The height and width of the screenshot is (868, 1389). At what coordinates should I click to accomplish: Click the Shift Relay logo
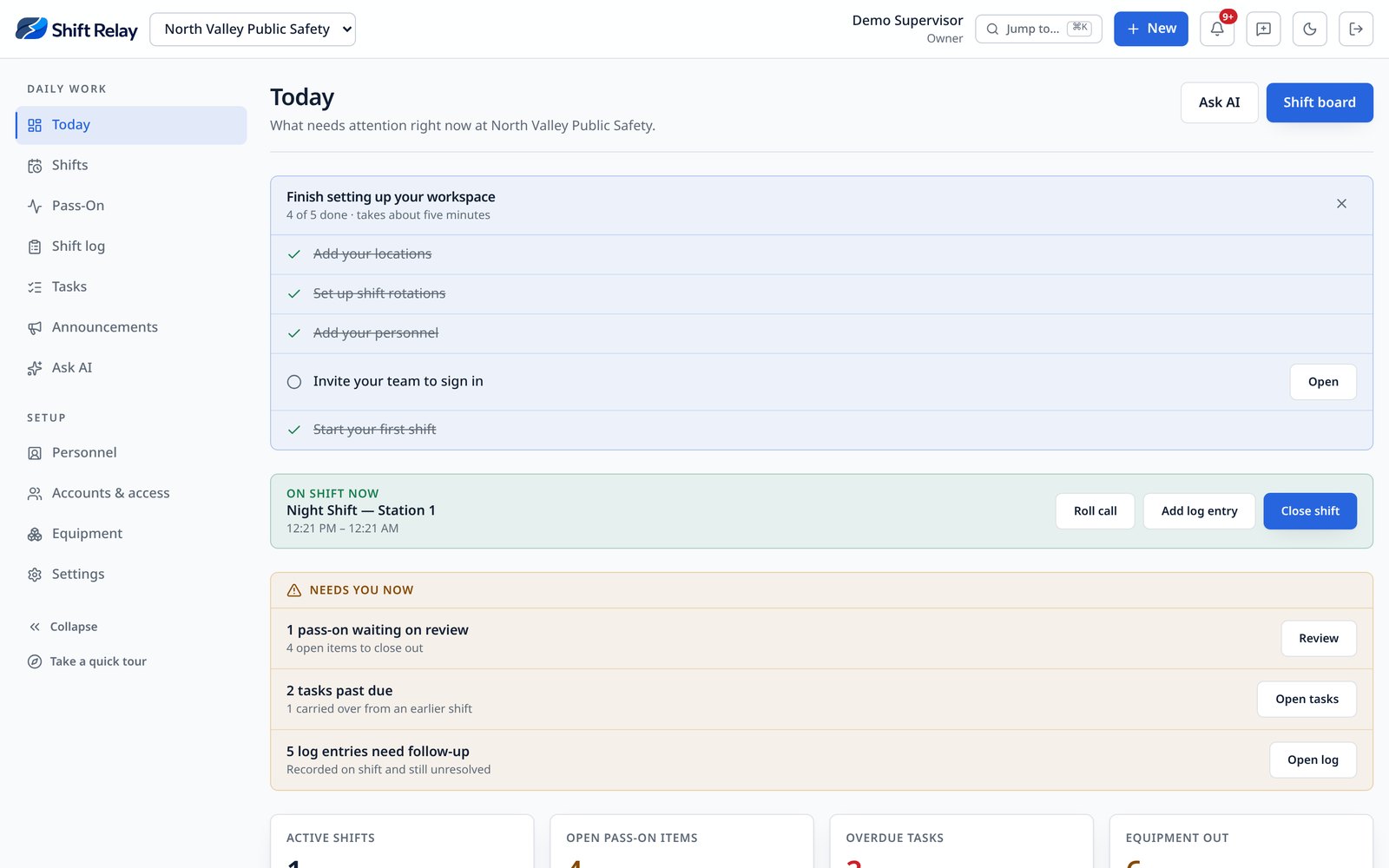point(76,30)
